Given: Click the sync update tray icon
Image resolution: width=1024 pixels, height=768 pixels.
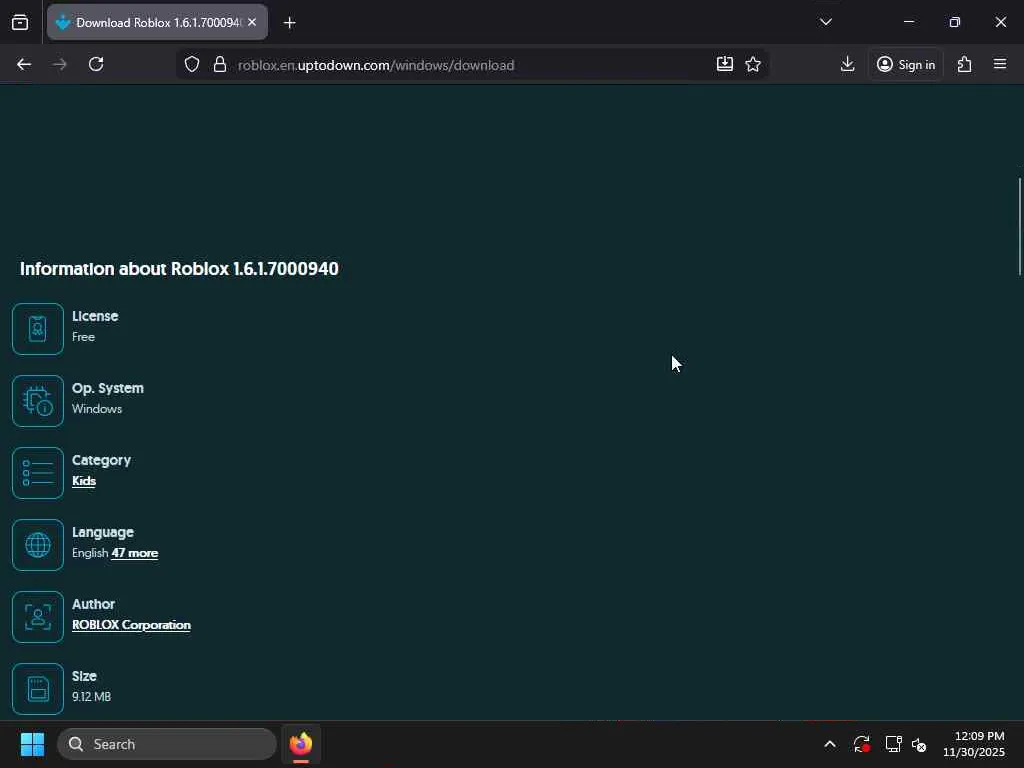Looking at the screenshot, I should tap(861, 744).
